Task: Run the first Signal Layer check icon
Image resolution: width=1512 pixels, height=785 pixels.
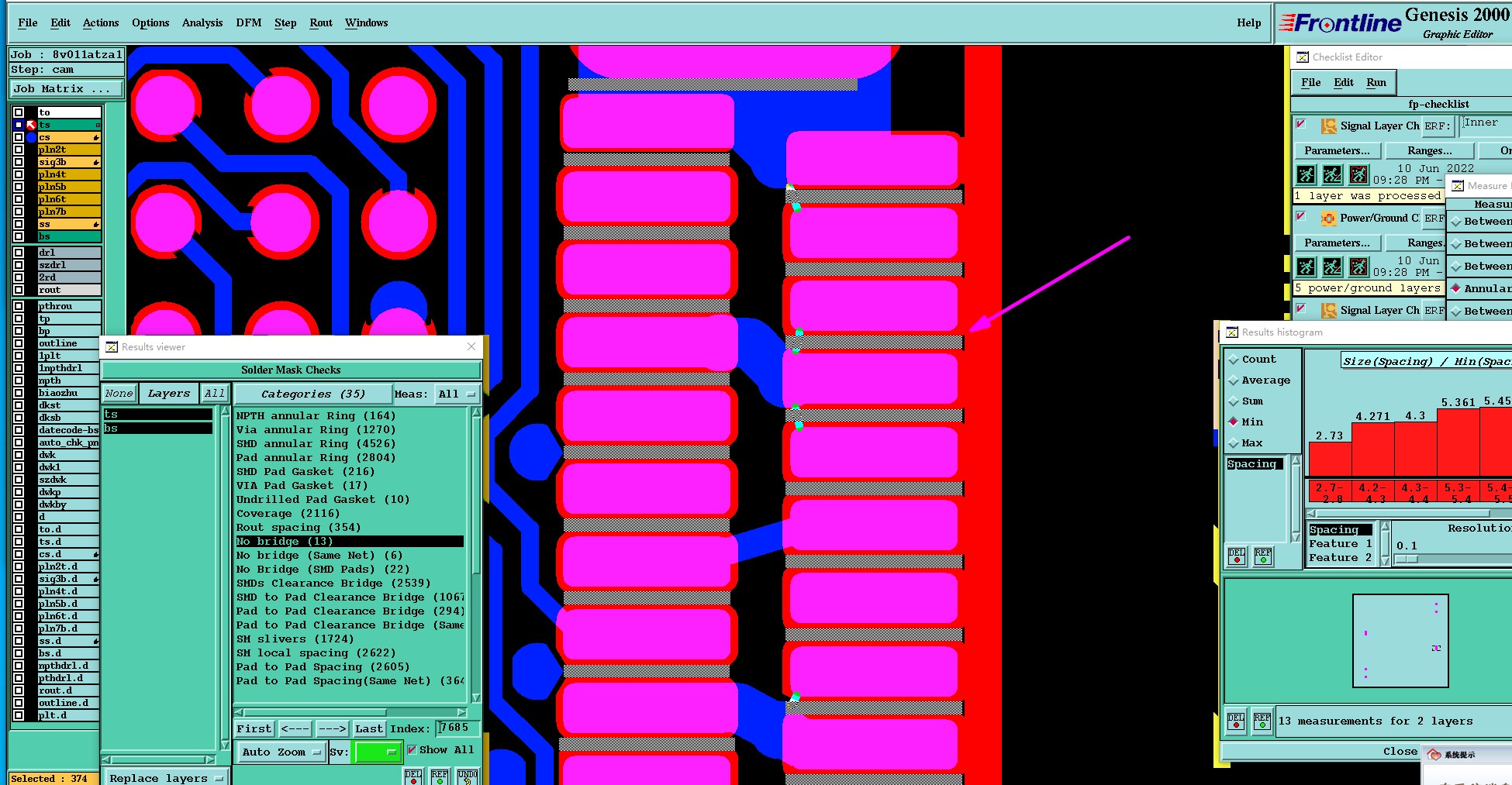Action: tap(1307, 174)
